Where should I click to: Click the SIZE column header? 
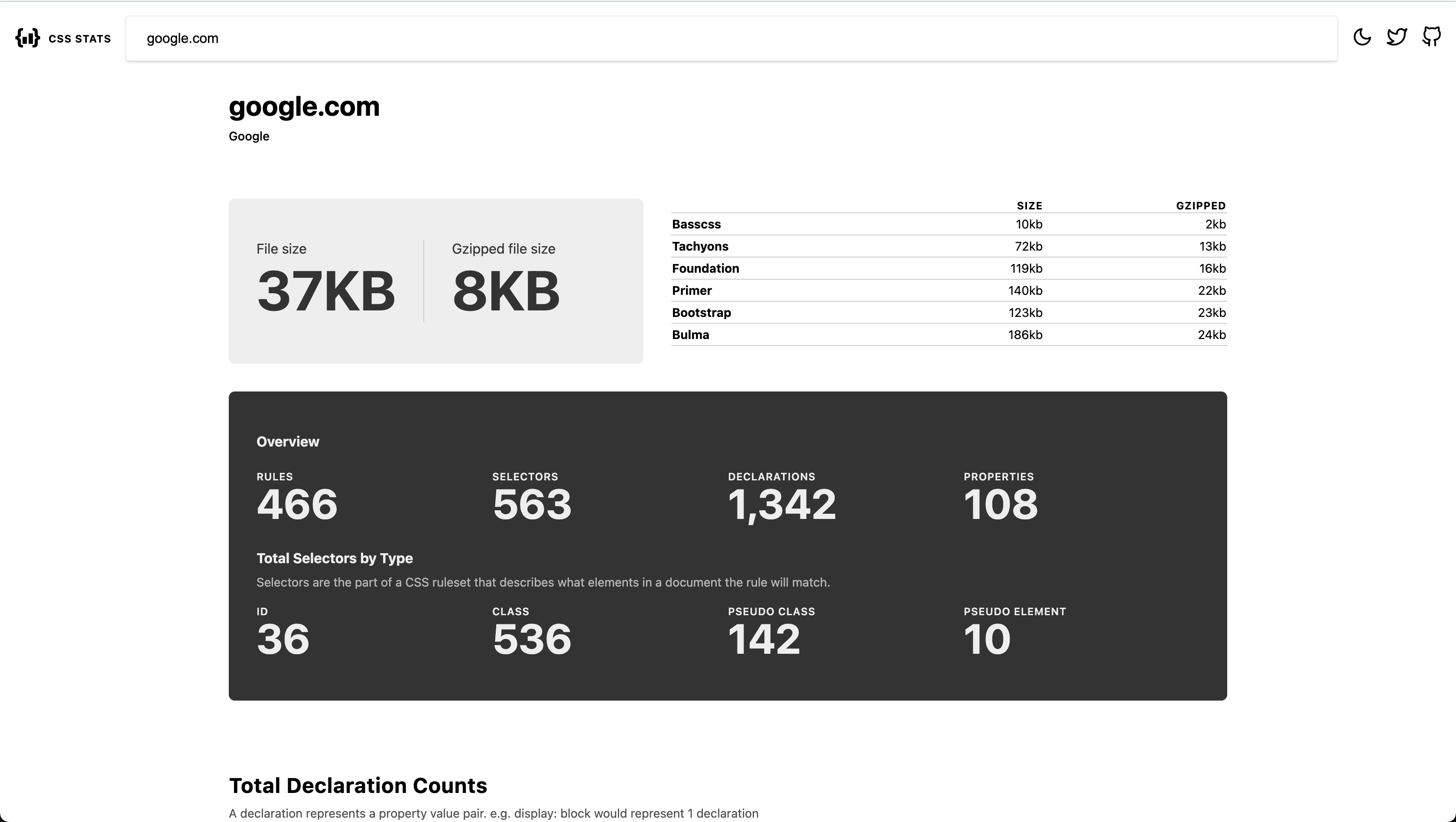1029,206
